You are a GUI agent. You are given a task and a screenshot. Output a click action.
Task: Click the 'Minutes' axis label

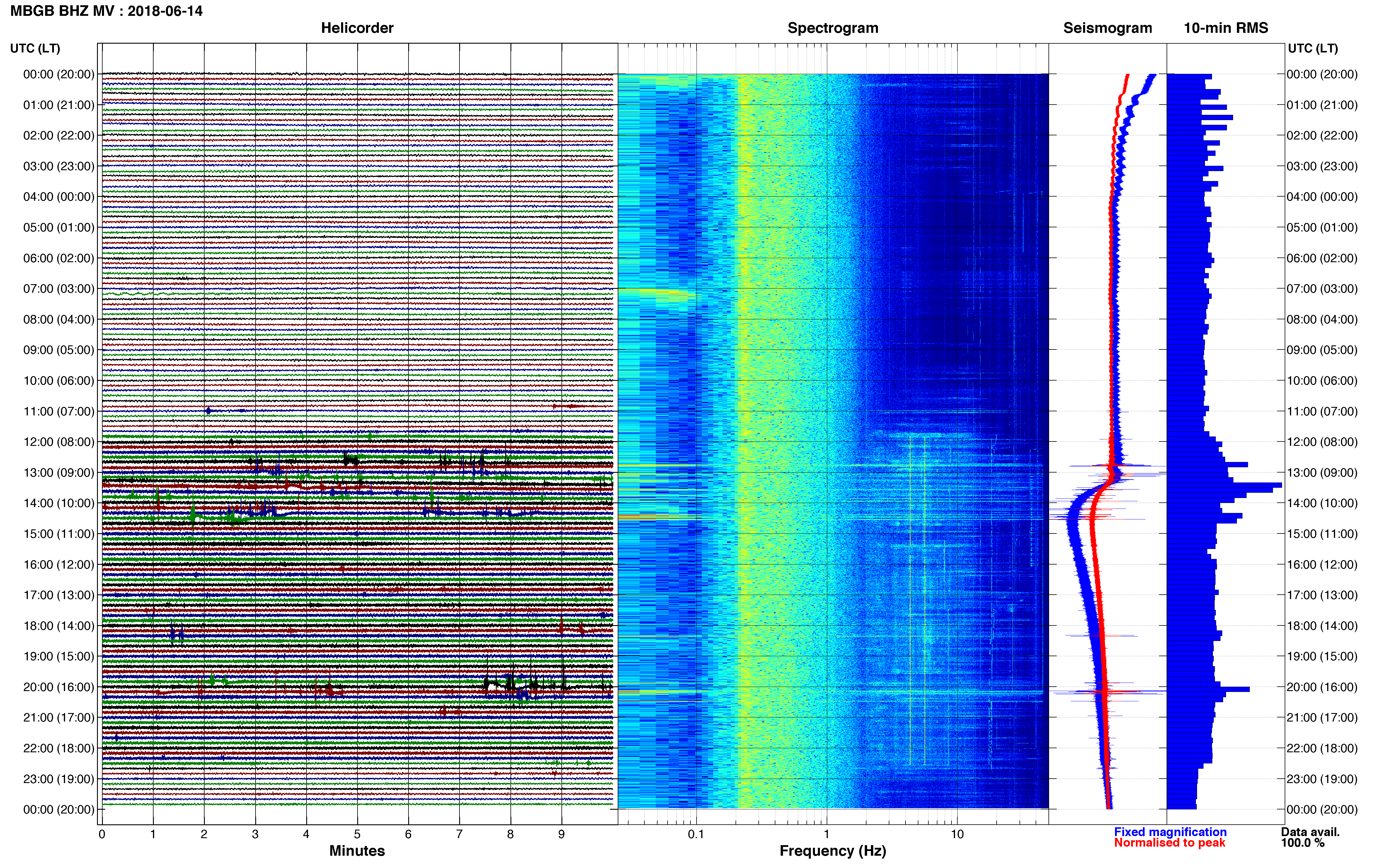(x=357, y=851)
